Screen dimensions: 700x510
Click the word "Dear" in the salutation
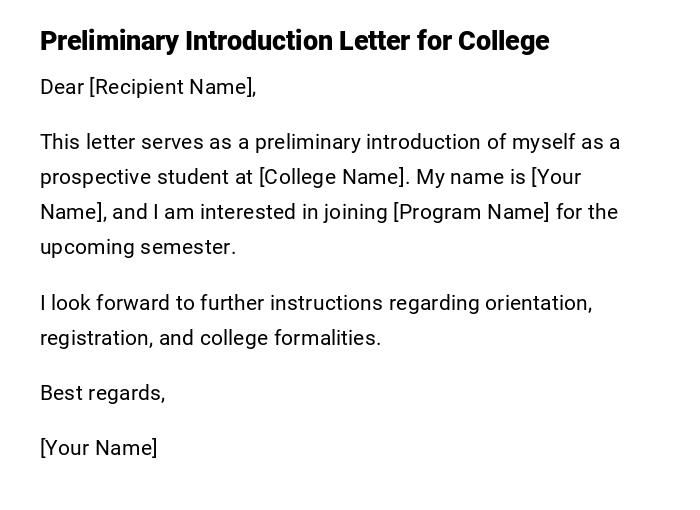click(62, 87)
